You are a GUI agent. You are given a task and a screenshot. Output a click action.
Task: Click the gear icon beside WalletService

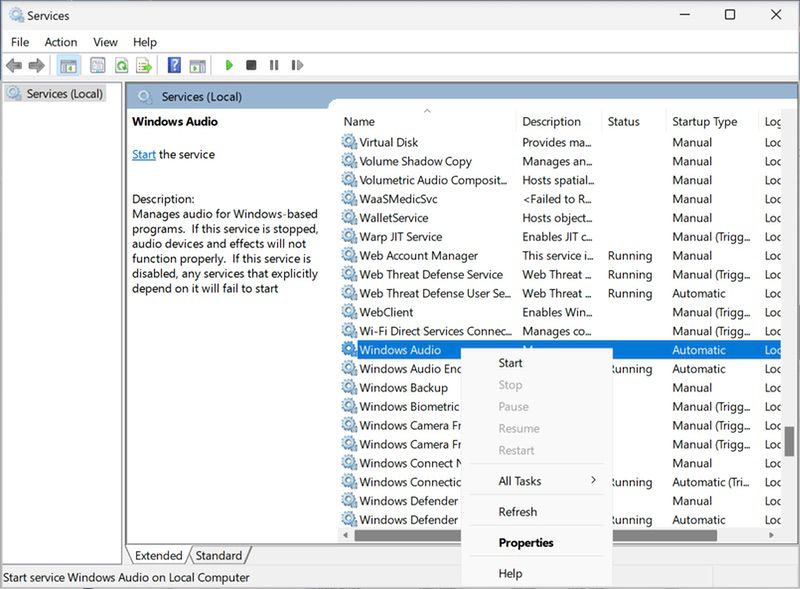(x=349, y=217)
